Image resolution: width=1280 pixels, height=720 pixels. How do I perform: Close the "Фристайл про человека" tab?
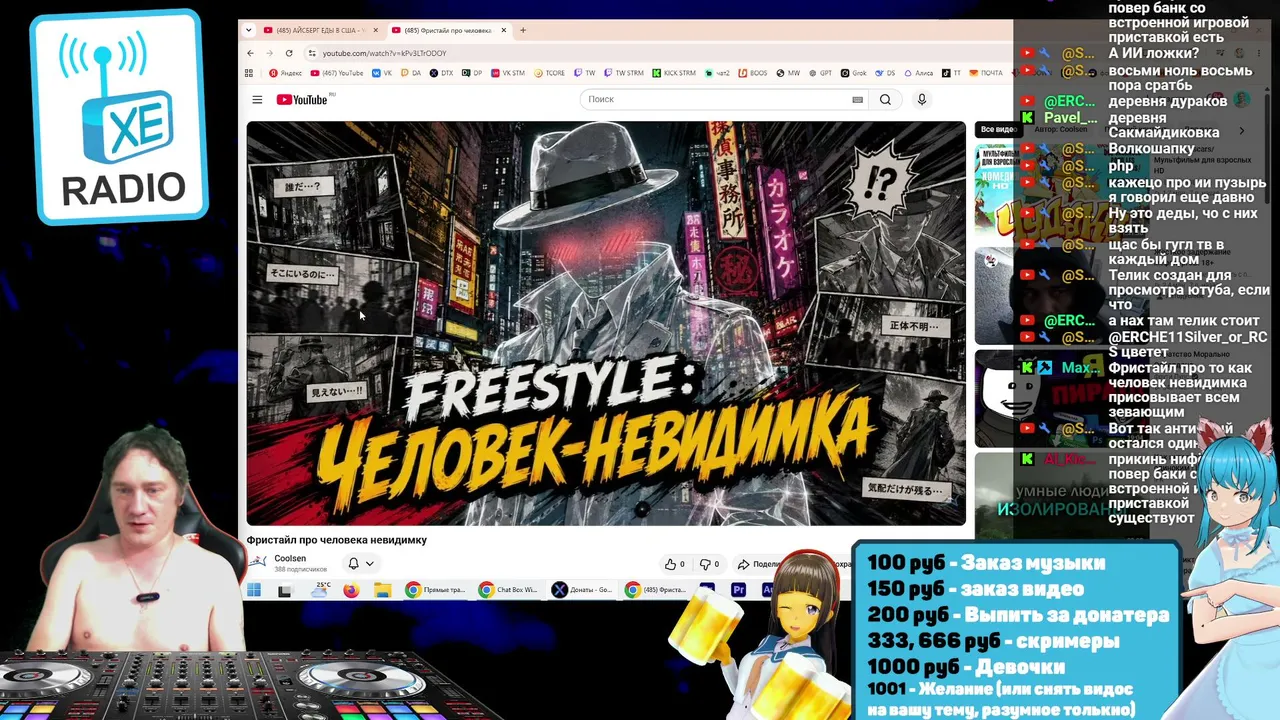[504, 30]
